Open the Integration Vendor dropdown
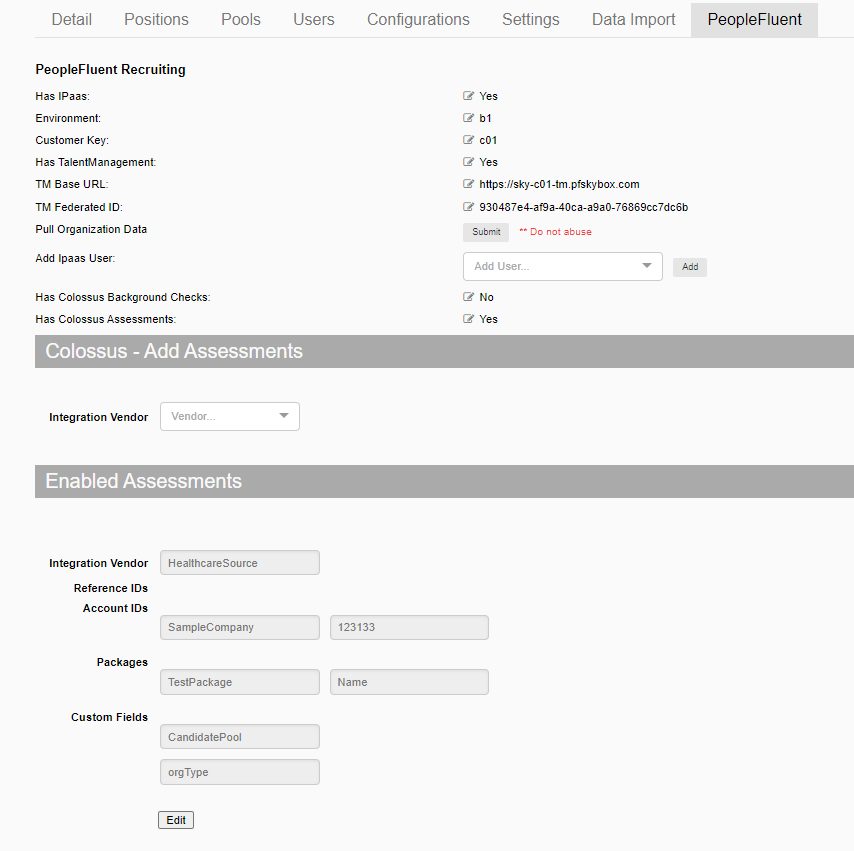Image resolution: width=854 pixels, height=851 pixels. click(x=230, y=416)
